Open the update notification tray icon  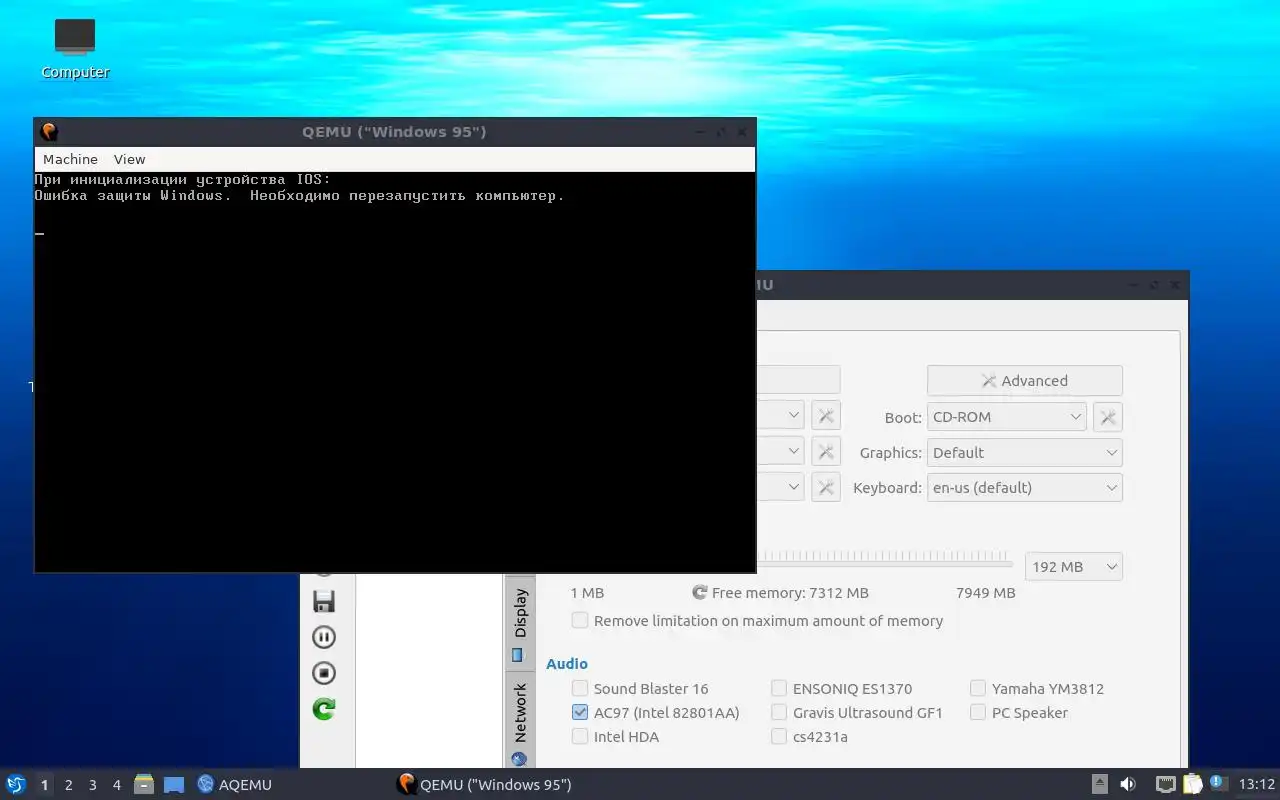pos(1218,785)
